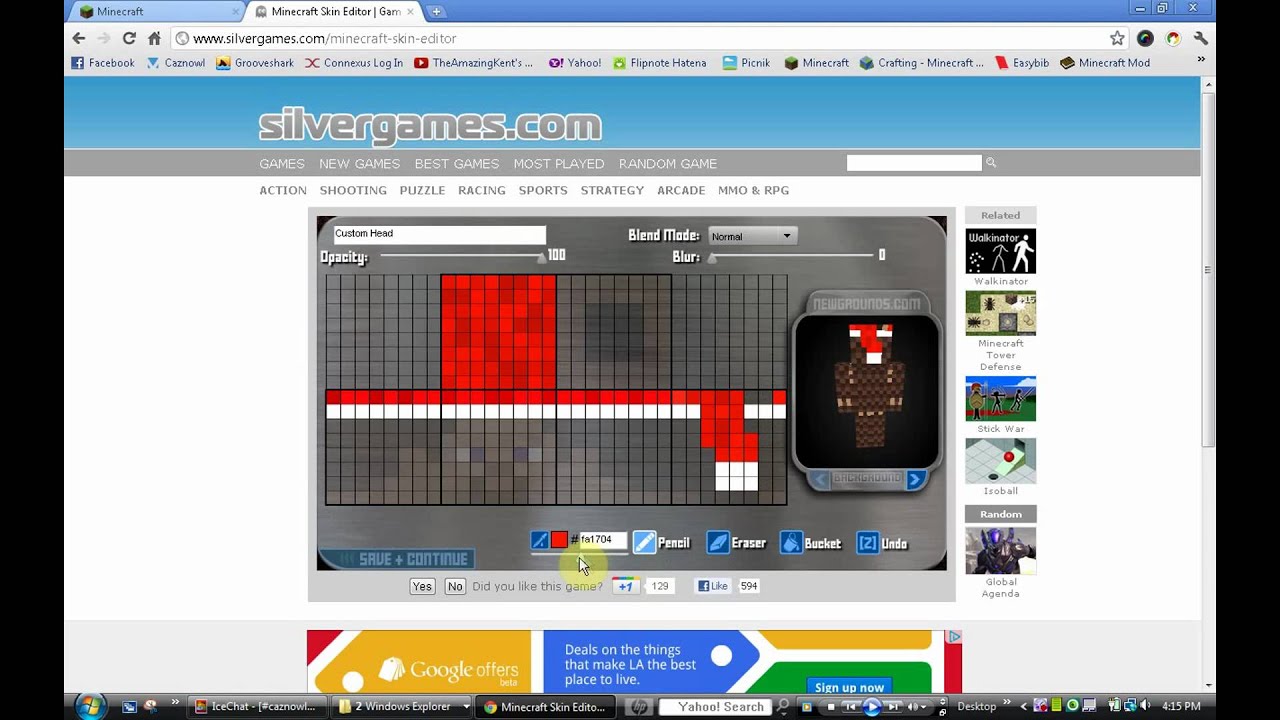1280x720 pixels.
Task: Click the Undo icon
Action: (x=867, y=543)
